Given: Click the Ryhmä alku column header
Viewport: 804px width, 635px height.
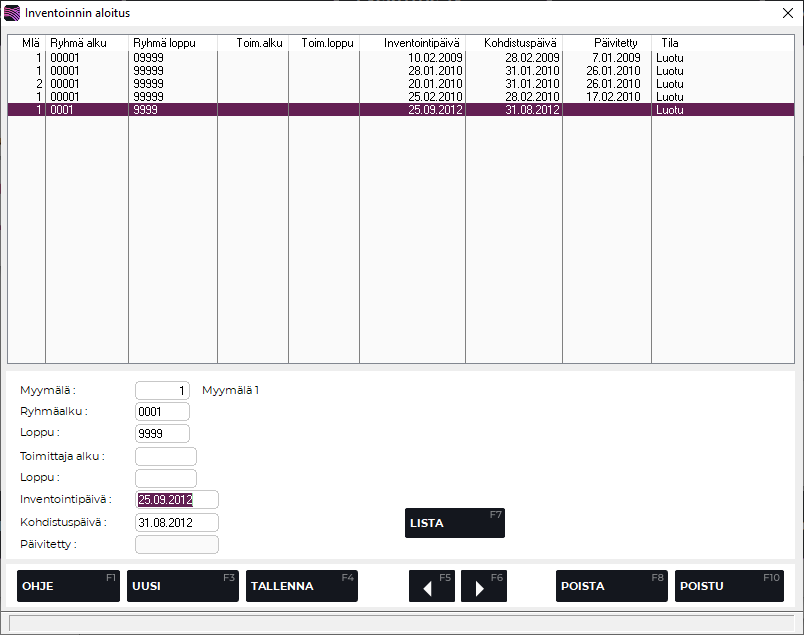Looking at the screenshot, I should pyautogui.click(x=86, y=43).
